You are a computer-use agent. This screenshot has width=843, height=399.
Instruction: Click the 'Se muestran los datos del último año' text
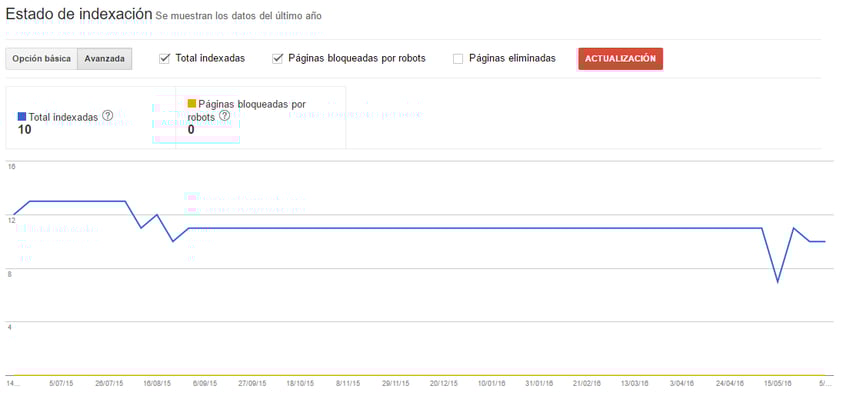click(239, 16)
